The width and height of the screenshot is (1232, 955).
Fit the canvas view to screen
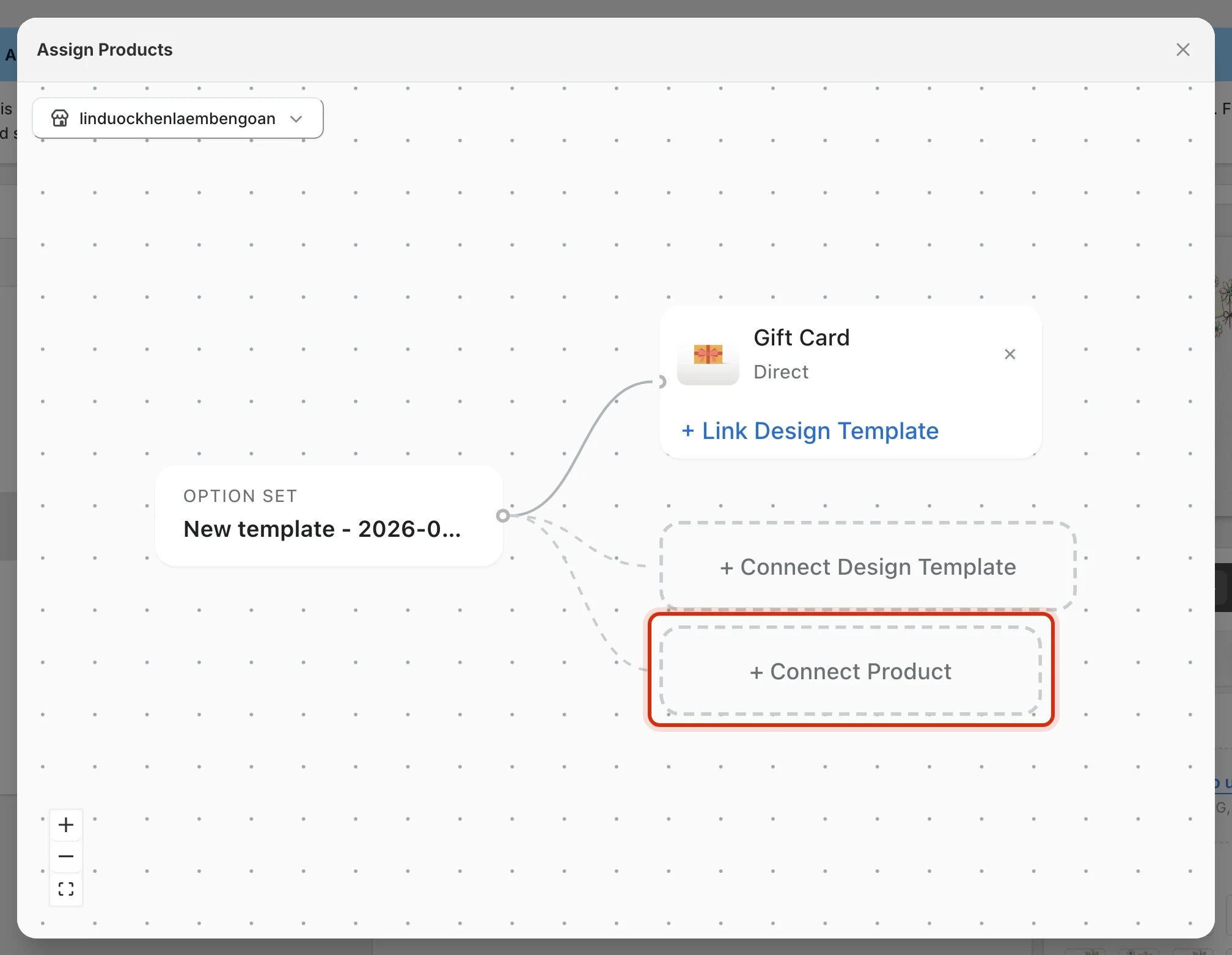(66, 889)
